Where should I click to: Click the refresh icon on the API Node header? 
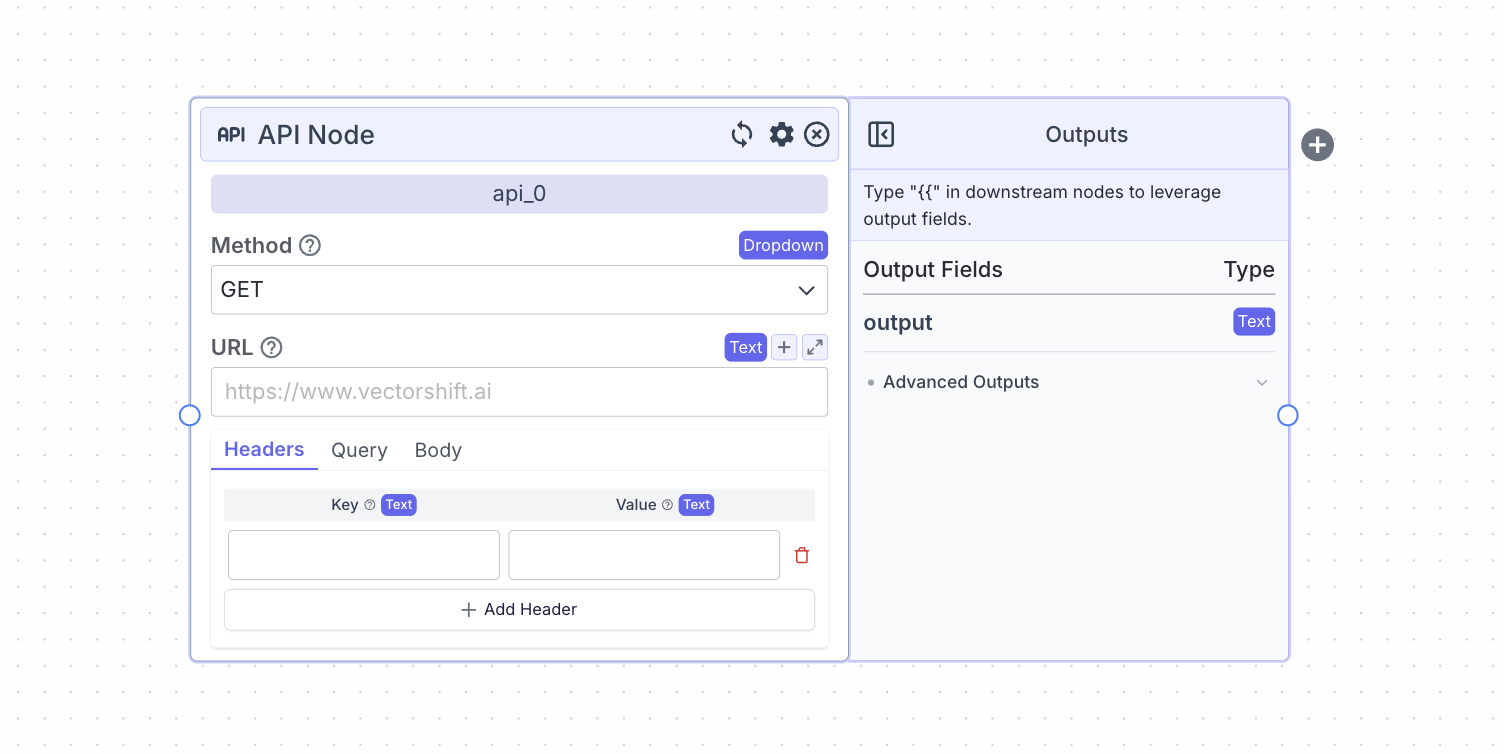point(741,134)
